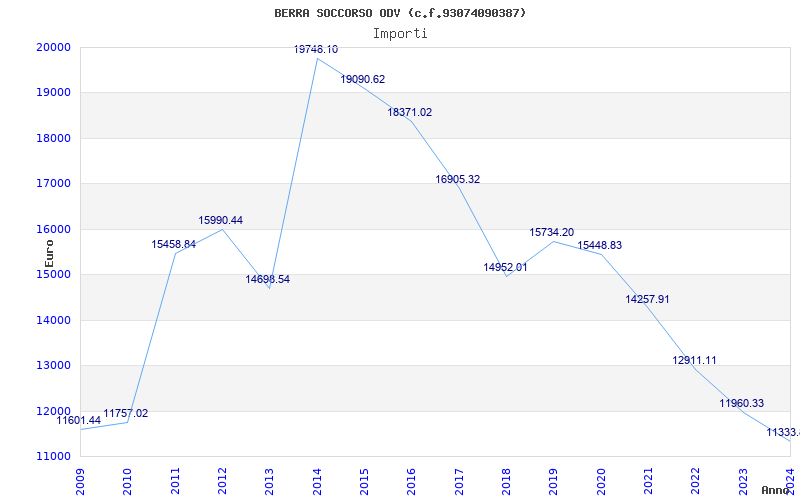Click the 16000 y-axis tick label
800x500 pixels.
click(53, 229)
